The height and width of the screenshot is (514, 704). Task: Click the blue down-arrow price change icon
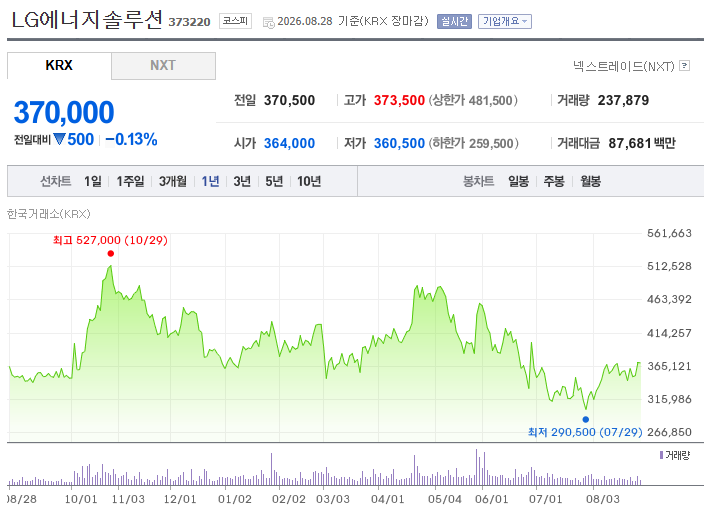click(59, 139)
